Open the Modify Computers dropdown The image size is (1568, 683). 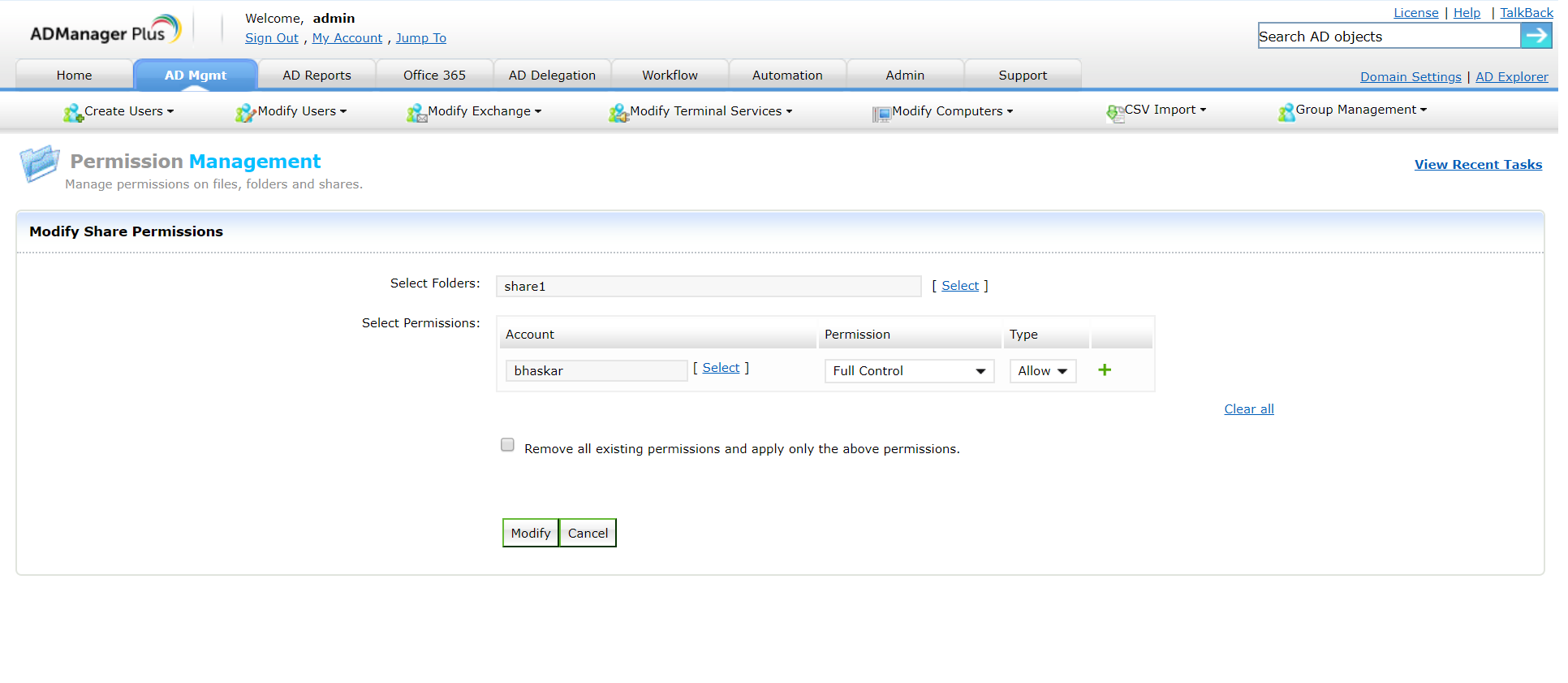click(x=953, y=111)
